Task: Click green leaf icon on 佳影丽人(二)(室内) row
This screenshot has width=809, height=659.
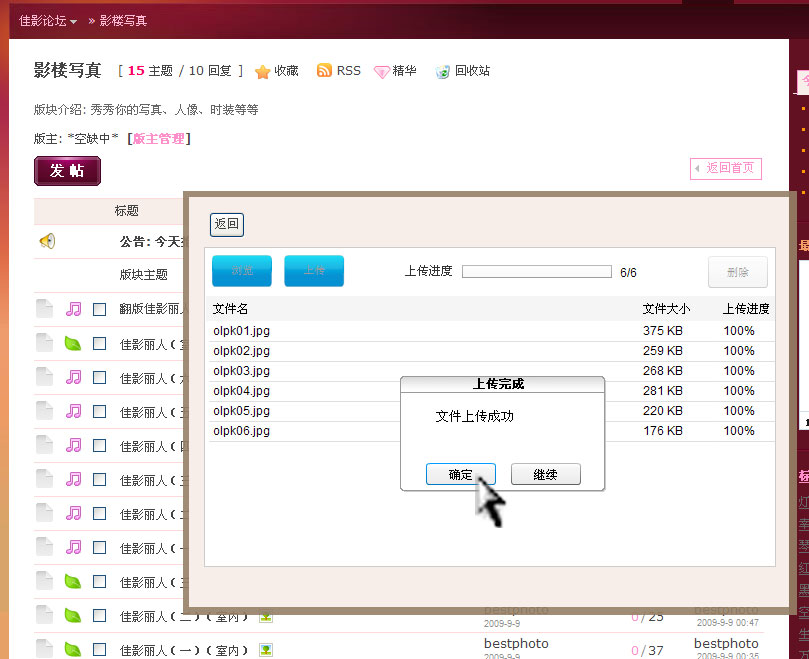Action: click(x=73, y=616)
